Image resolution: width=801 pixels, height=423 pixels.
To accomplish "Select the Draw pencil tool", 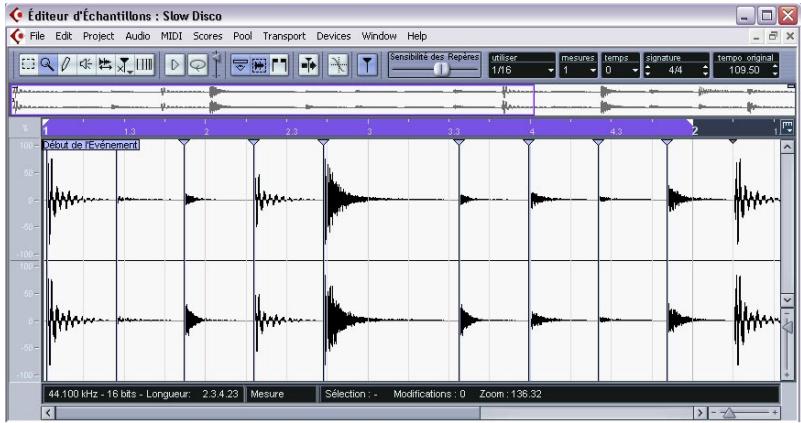I will 66,65.
